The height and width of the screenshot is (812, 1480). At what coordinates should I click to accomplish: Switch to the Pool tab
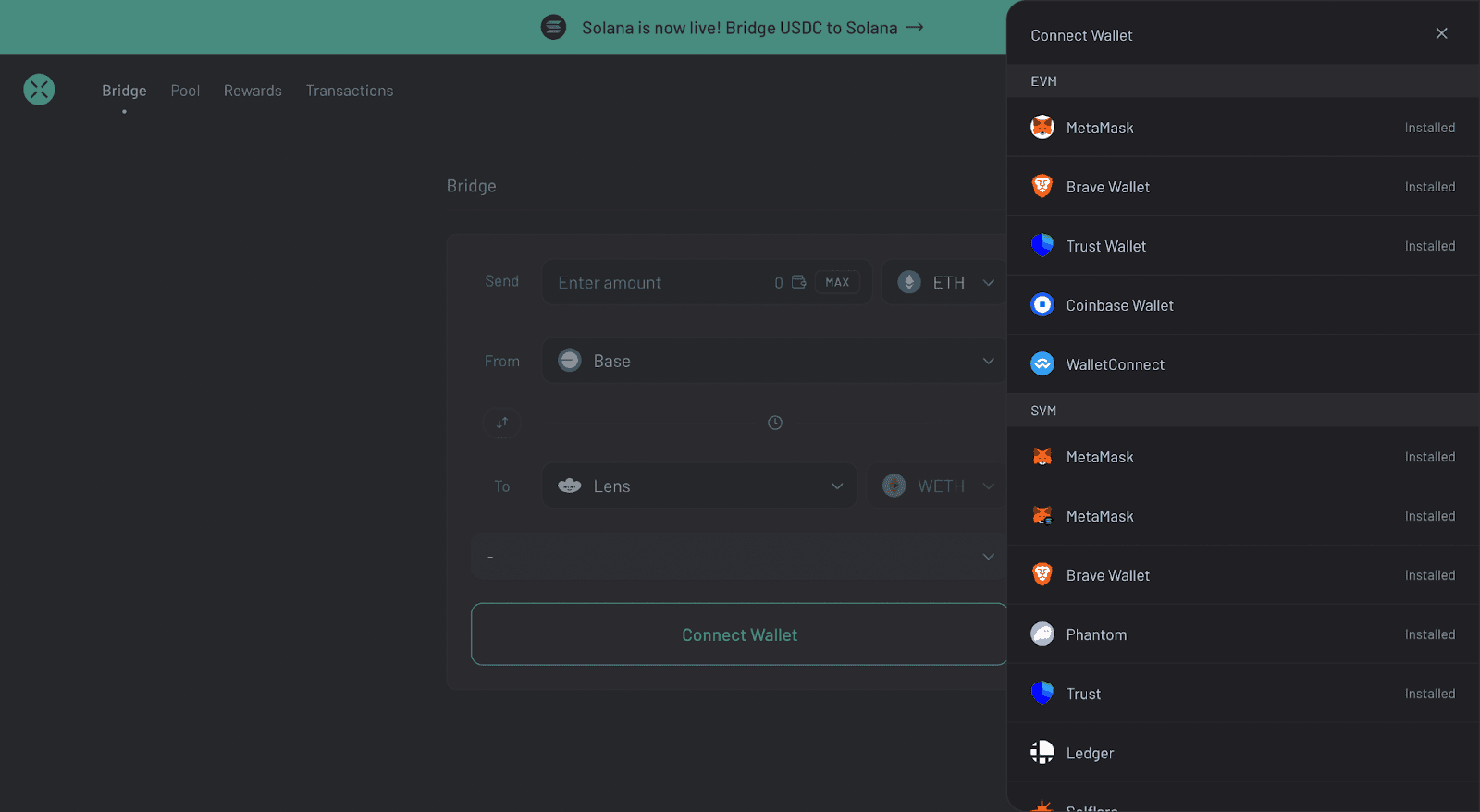pyautogui.click(x=185, y=91)
